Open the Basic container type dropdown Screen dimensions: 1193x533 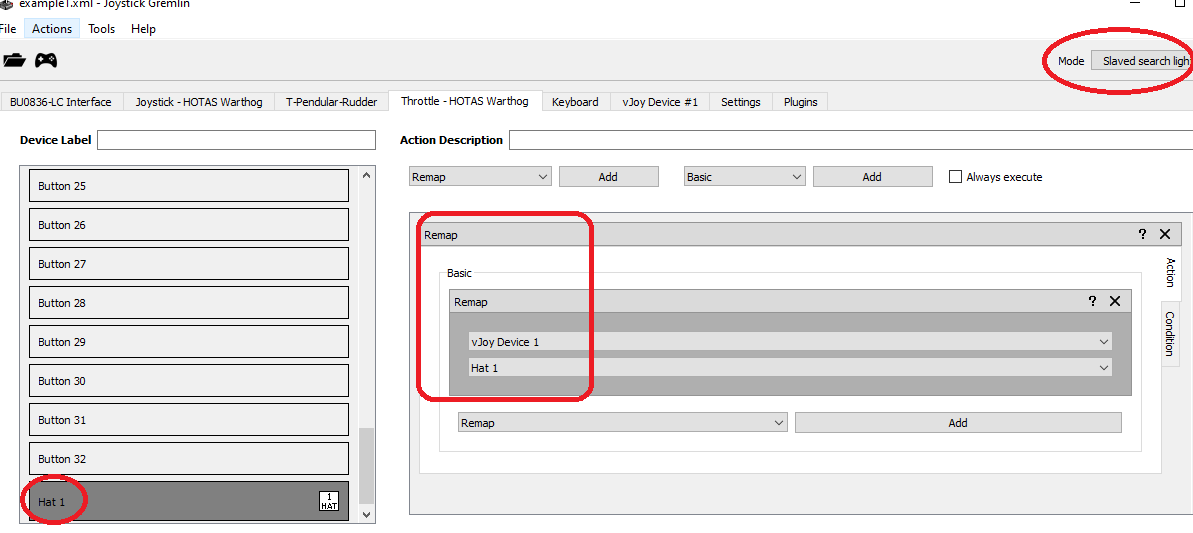point(745,176)
